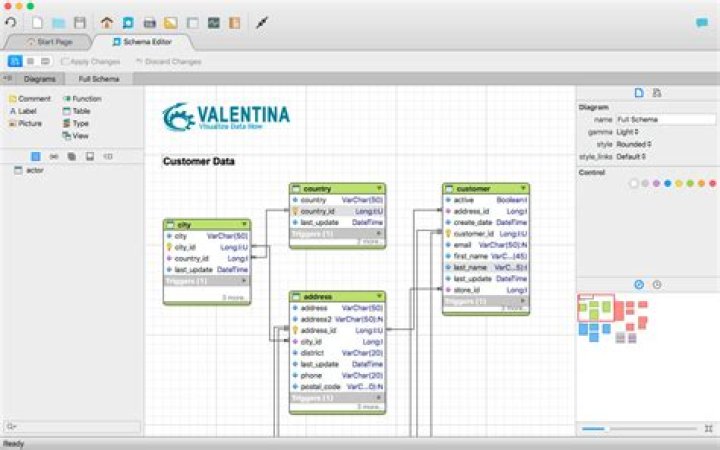Click the search field at bottom left
720x450 pixels.
pyautogui.click(x=72, y=427)
